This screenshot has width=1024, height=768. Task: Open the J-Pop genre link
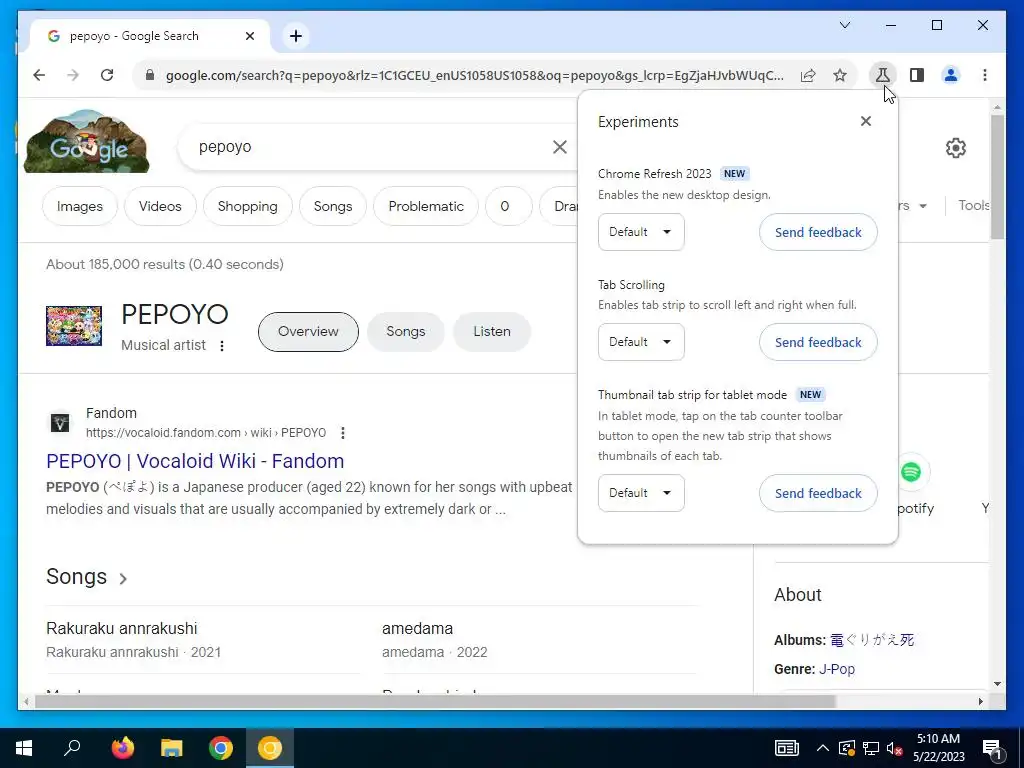pyautogui.click(x=837, y=669)
